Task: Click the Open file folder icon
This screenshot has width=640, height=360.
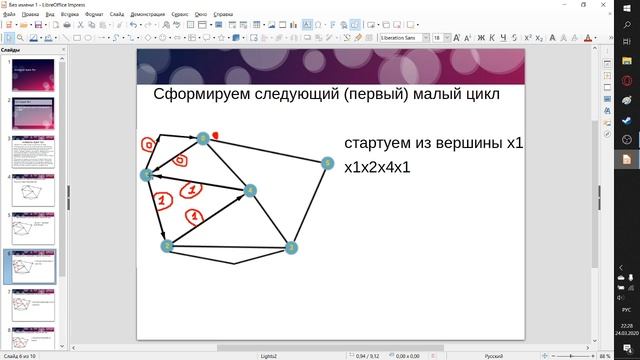Action: click(x=24, y=25)
